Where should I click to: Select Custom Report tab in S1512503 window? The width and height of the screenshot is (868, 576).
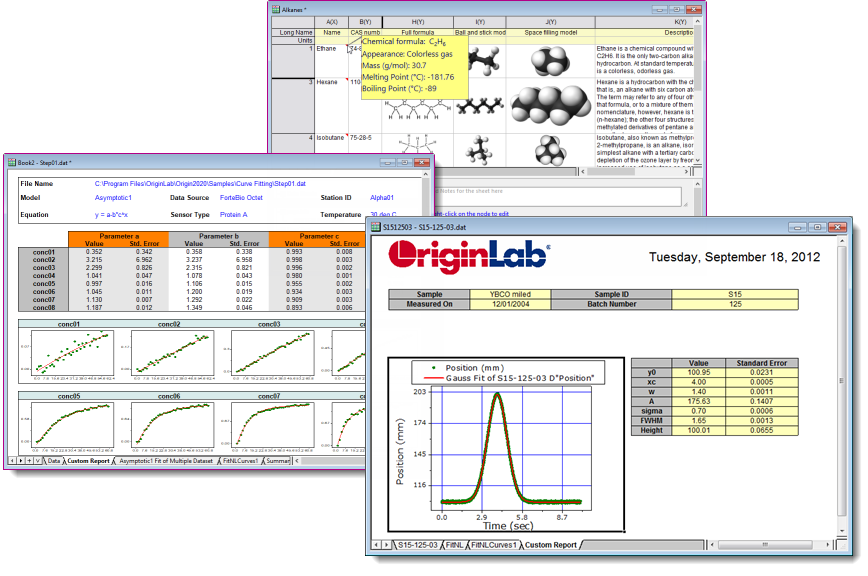click(x=550, y=545)
